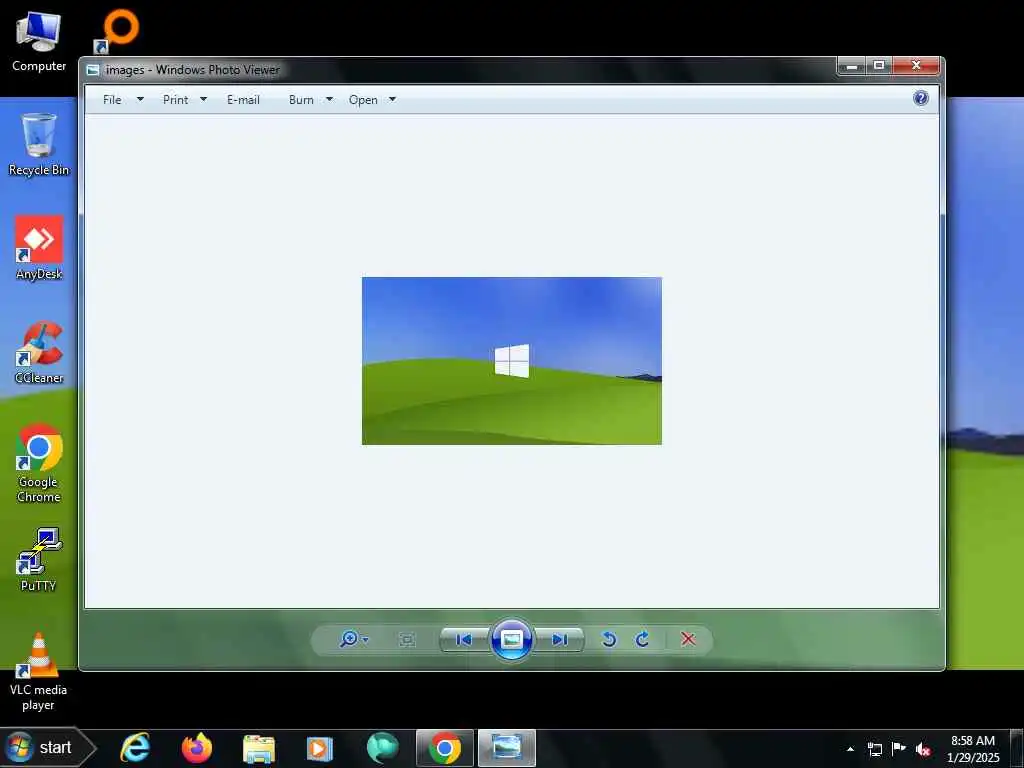Select the PuTTY desktop shortcut
The height and width of the screenshot is (768, 1024).
[x=39, y=560]
